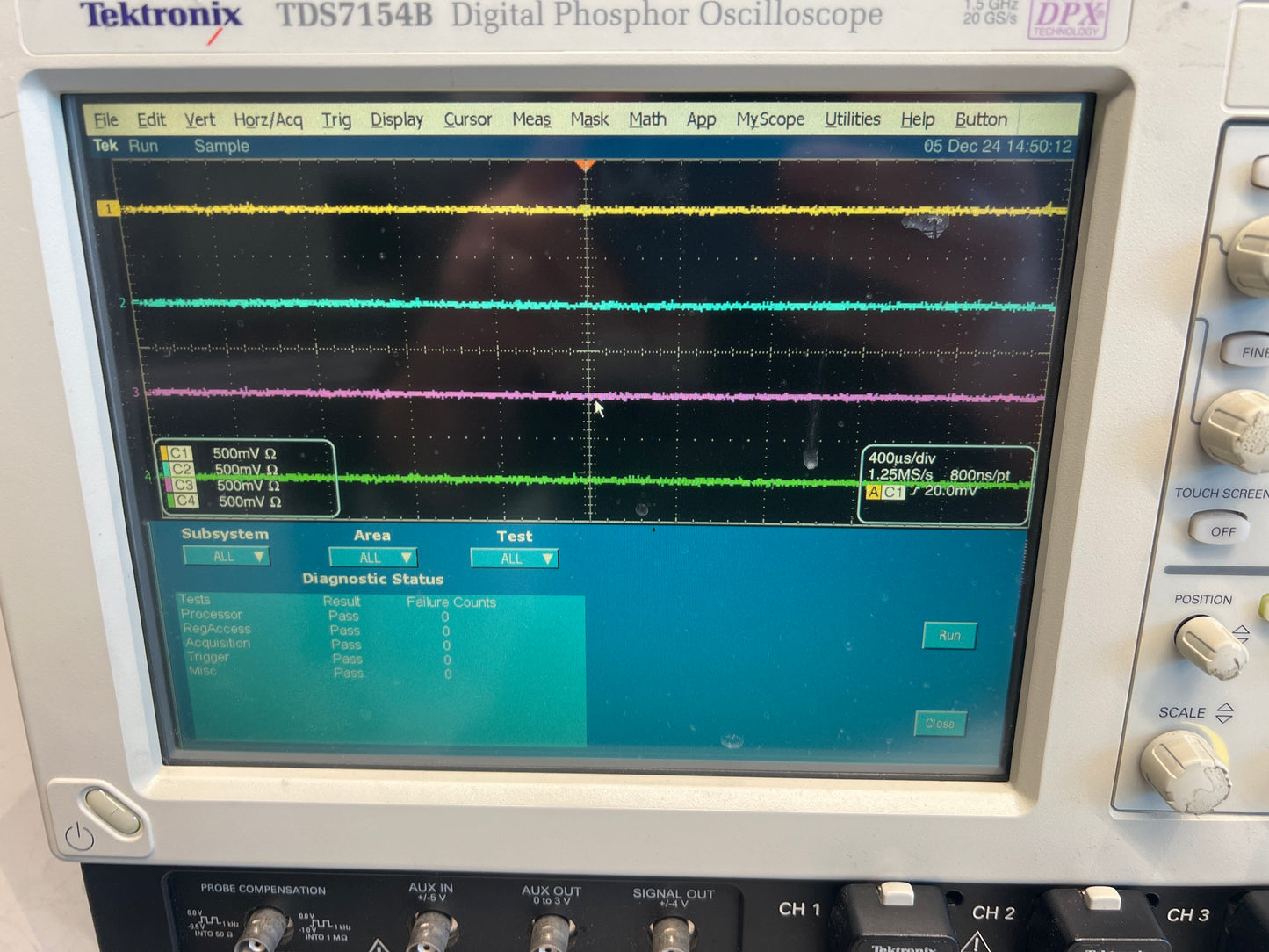The image size is (1269, 952).
Task: Click the C1 channel readout label
Action: coord(179,453)
